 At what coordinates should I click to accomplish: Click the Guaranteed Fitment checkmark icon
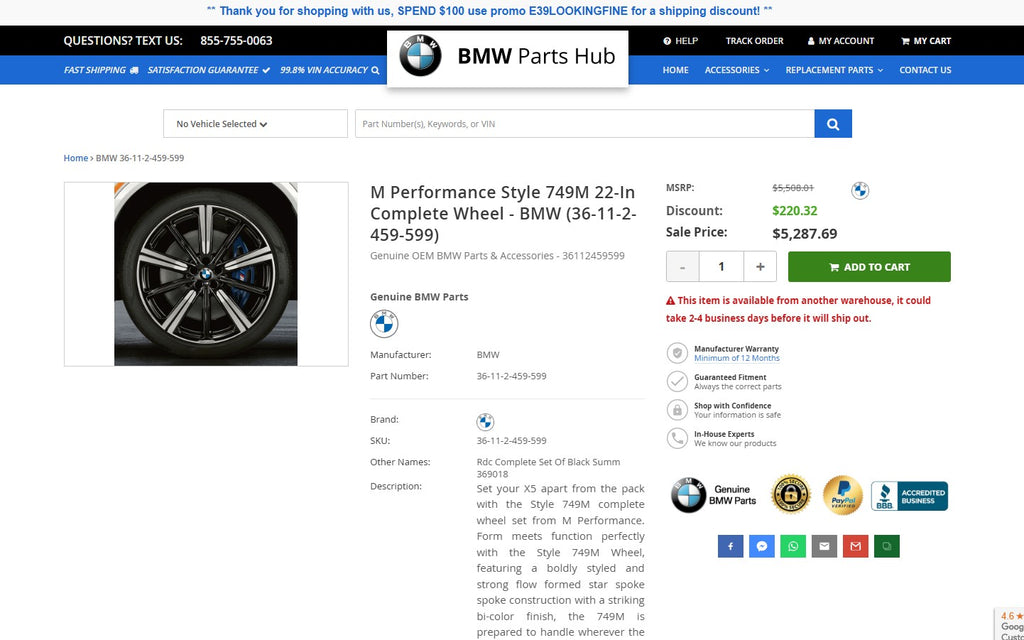[x=677, y=381]
